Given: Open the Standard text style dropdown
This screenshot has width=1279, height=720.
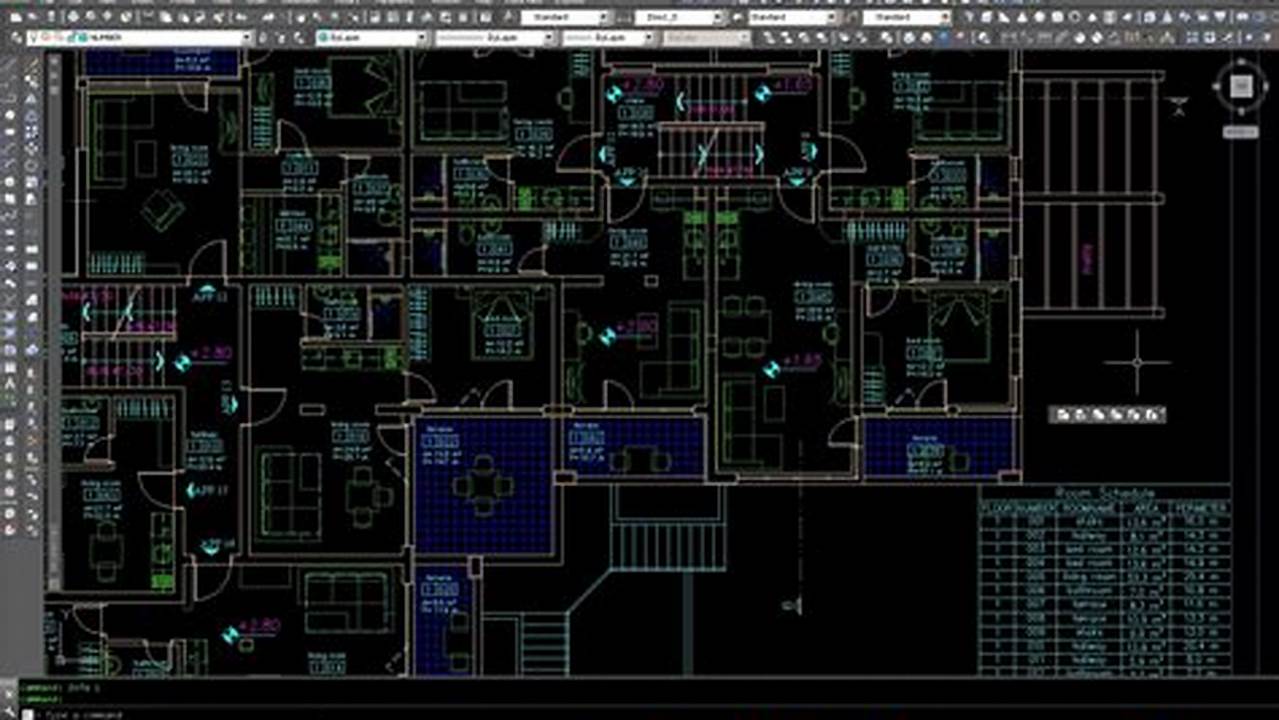Looking at the screenshot, I should (x=602, y=17).
